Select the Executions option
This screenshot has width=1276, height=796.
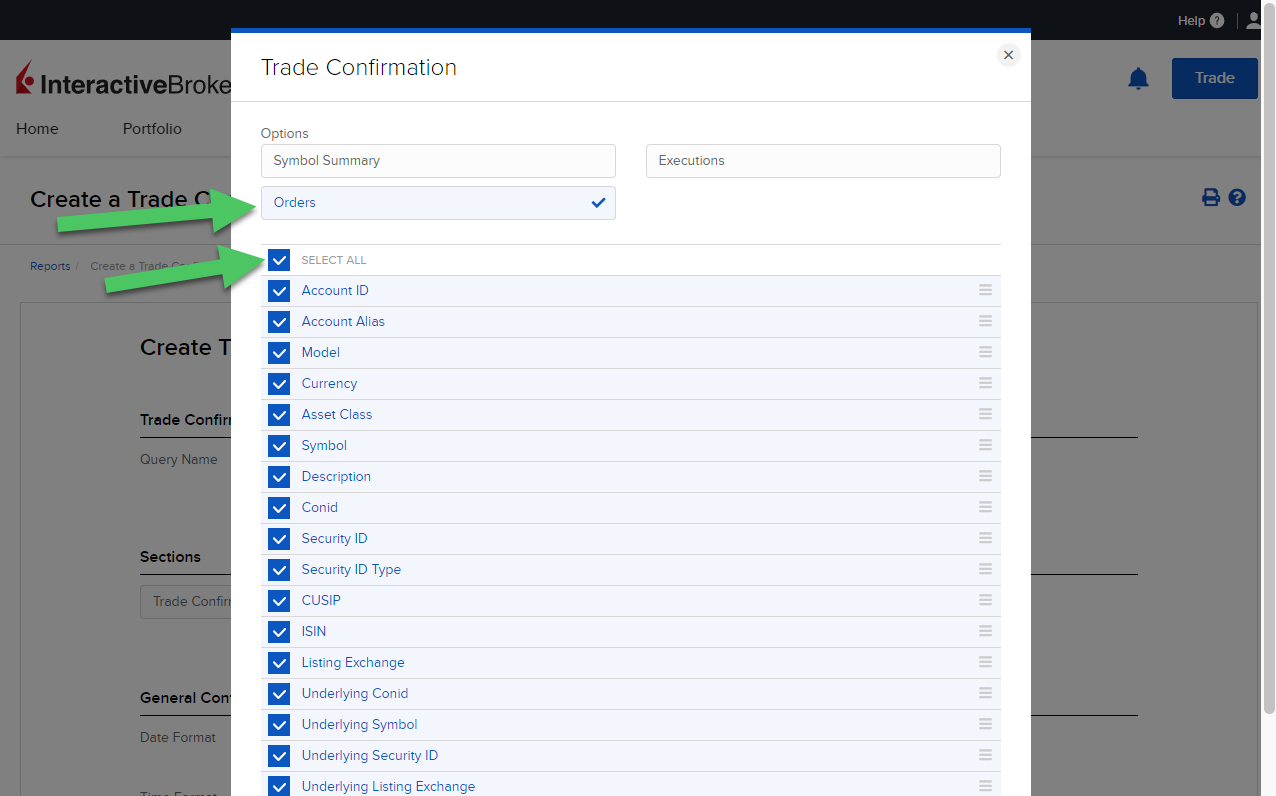point(822,161)
